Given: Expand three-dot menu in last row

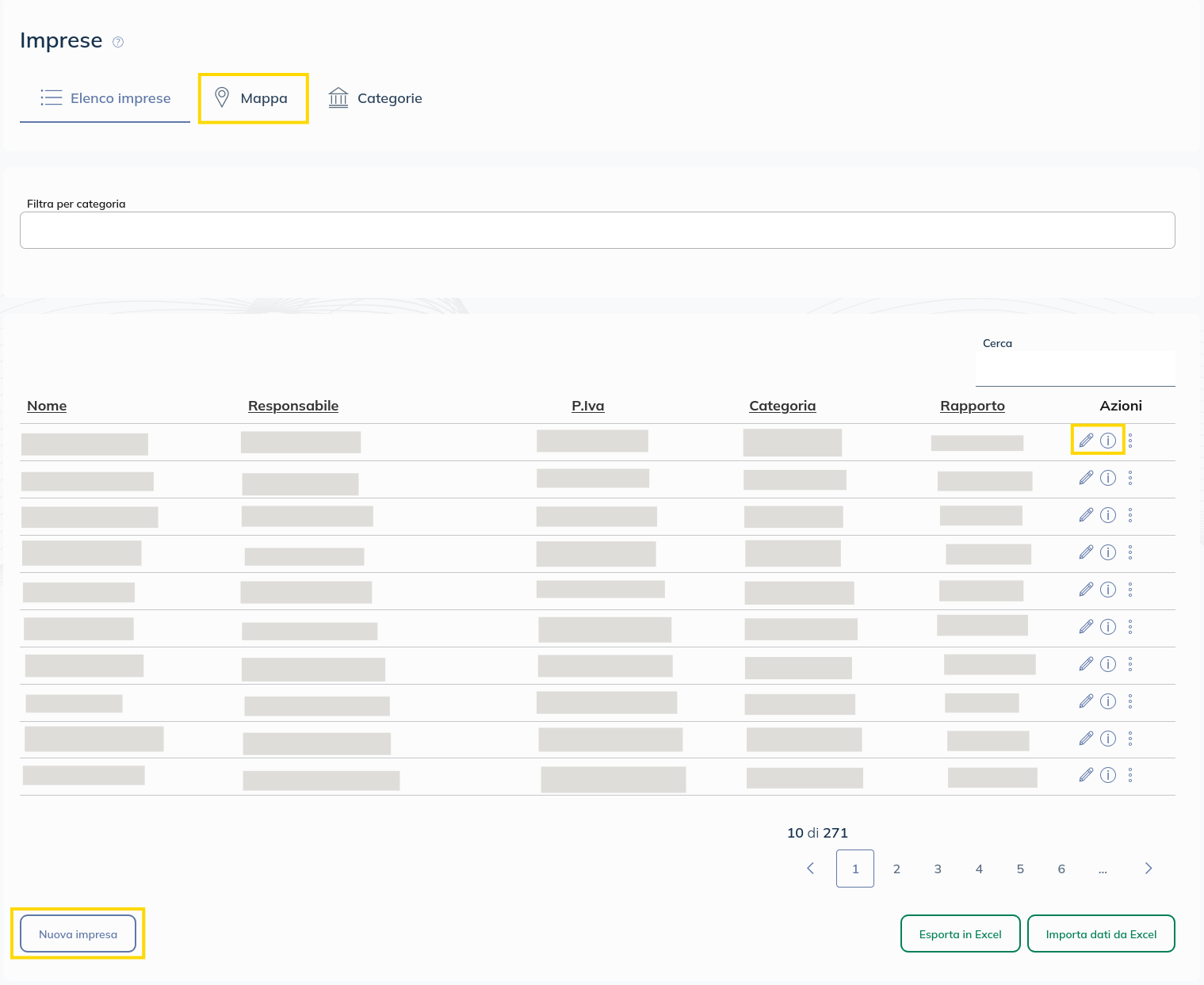Looking at the screenshot, I should tap(1130, 775).
